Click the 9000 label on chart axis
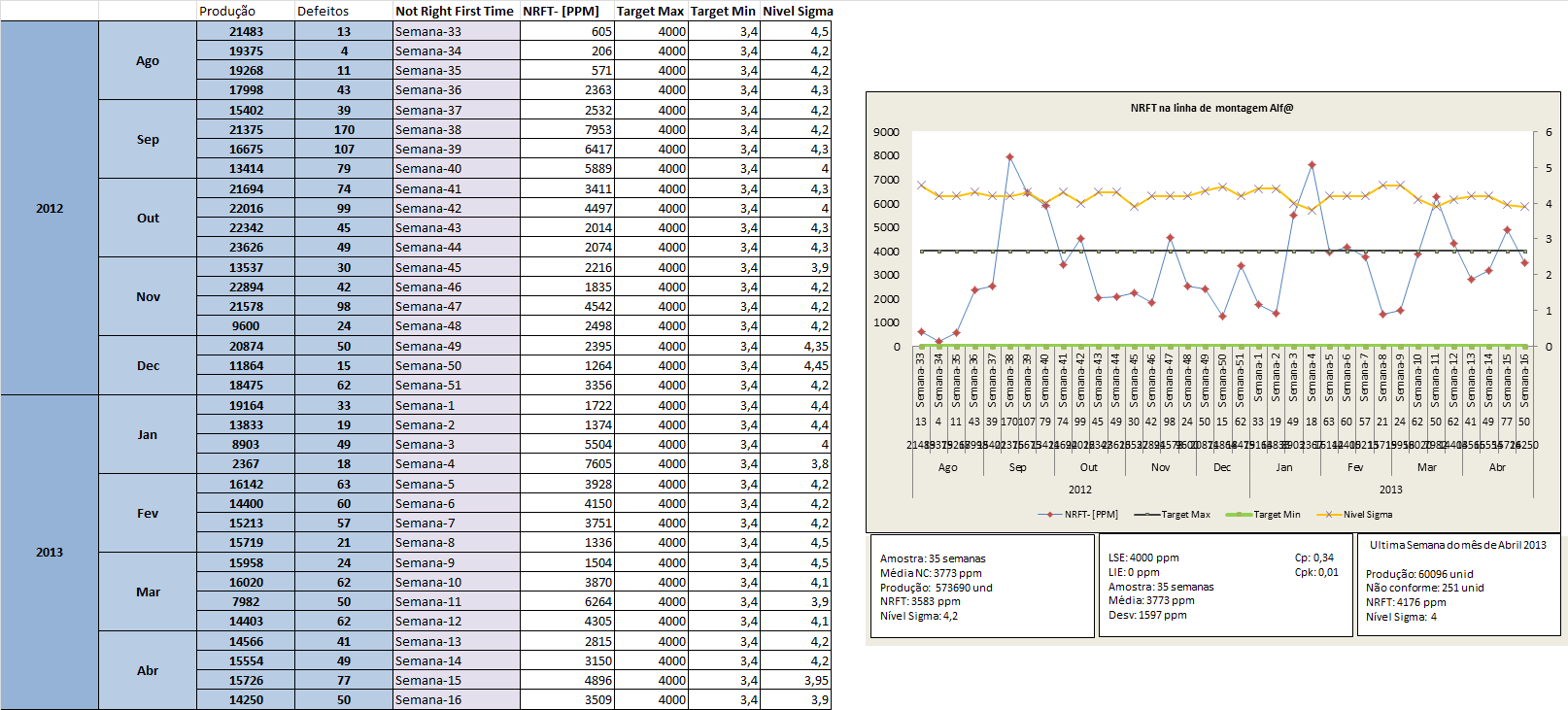Viewport: 1568px width, 710px height. pyautogui.click(x=886, y=132)
